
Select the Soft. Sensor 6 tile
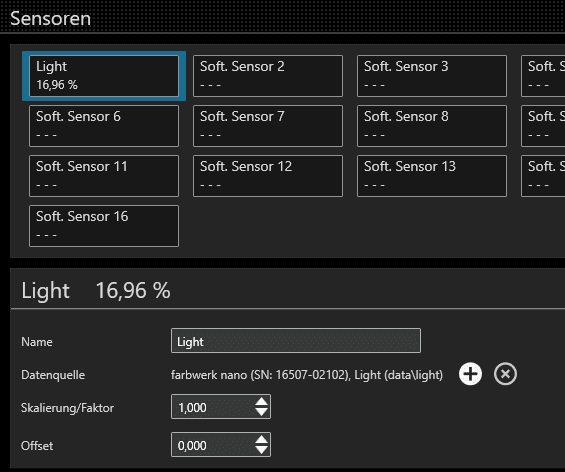(x=104, y=126)
